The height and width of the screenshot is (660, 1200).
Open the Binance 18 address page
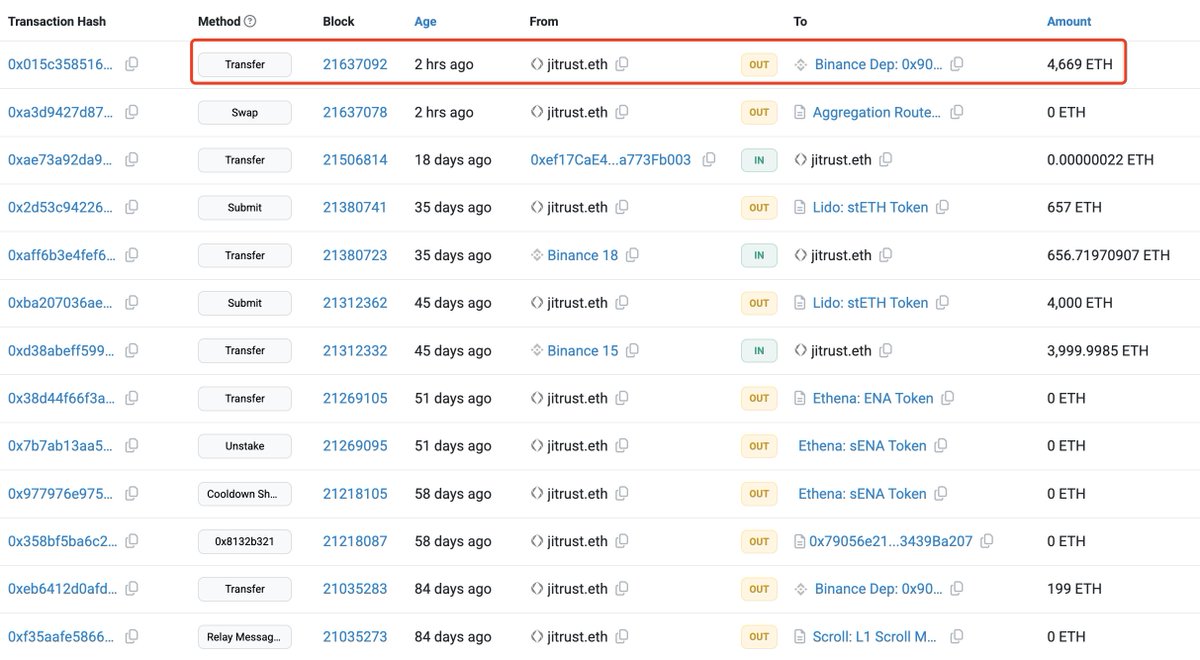(x=583, y=255)
